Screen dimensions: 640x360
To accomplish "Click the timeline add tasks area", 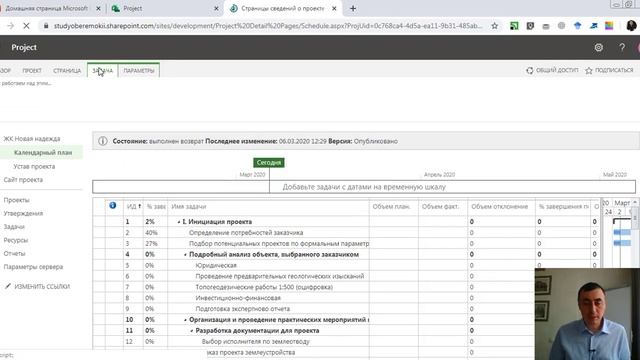I will click(364, 187).
